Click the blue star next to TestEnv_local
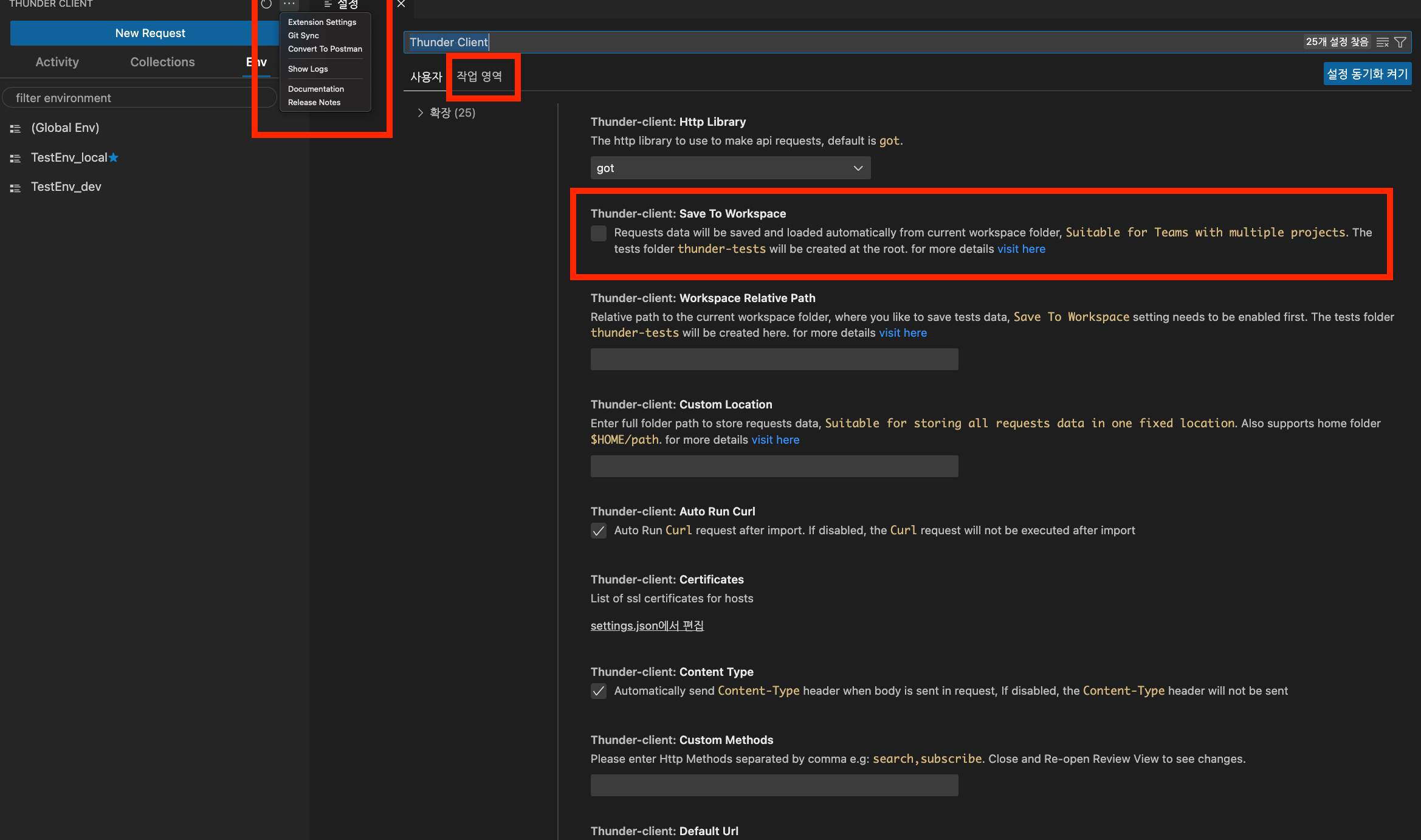Image resolution: width=1421 pixels, height=840 pixels. [113, 157]
